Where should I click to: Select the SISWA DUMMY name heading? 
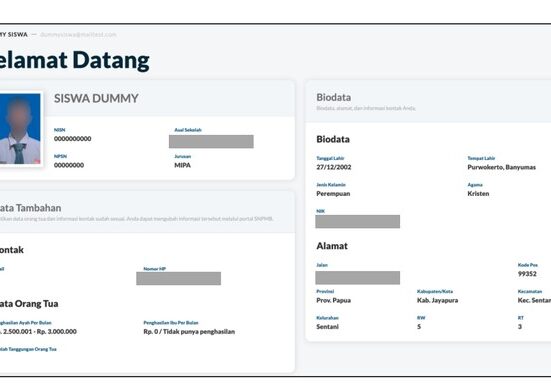click(96, 98)
